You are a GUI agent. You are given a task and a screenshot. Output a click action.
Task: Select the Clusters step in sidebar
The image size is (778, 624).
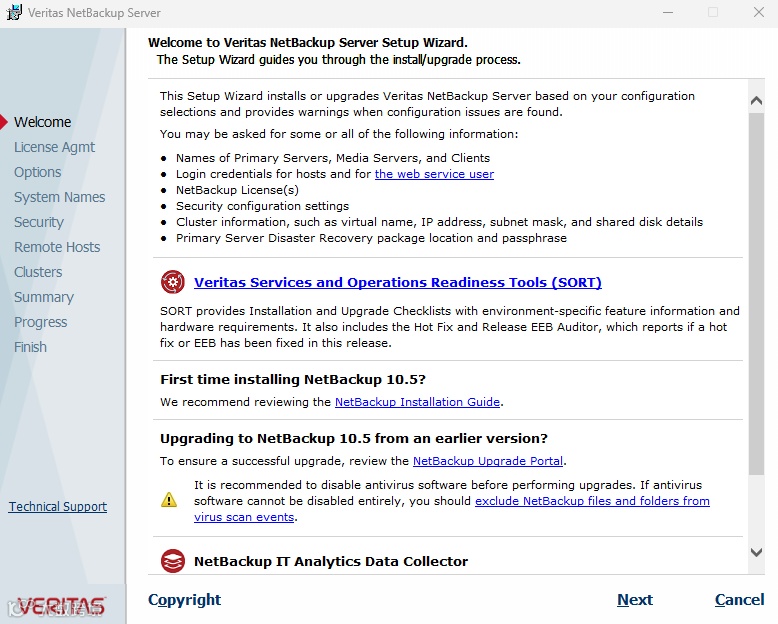click(38, 272)
